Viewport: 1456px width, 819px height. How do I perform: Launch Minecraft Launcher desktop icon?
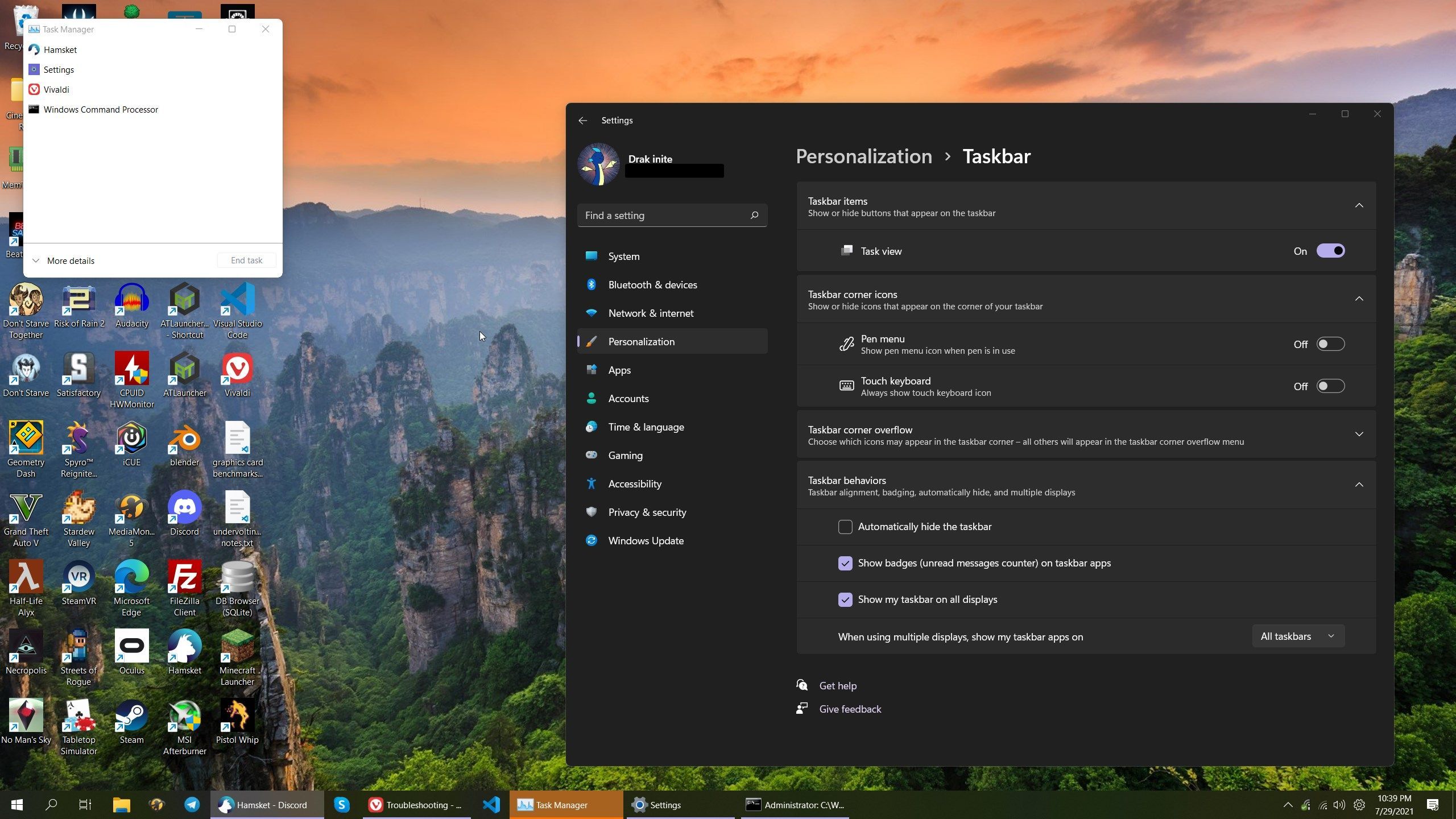pos(237,657)
